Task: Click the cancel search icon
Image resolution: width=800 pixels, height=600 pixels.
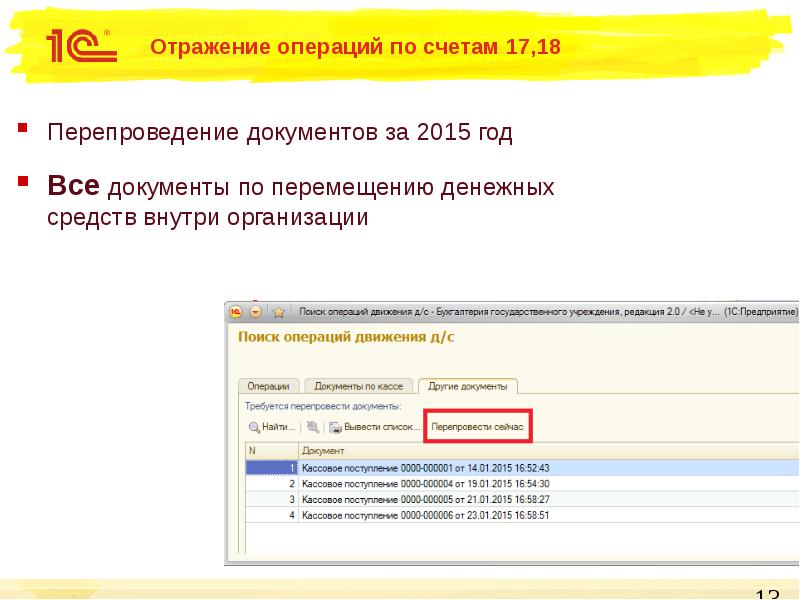Action: point(313,427)
